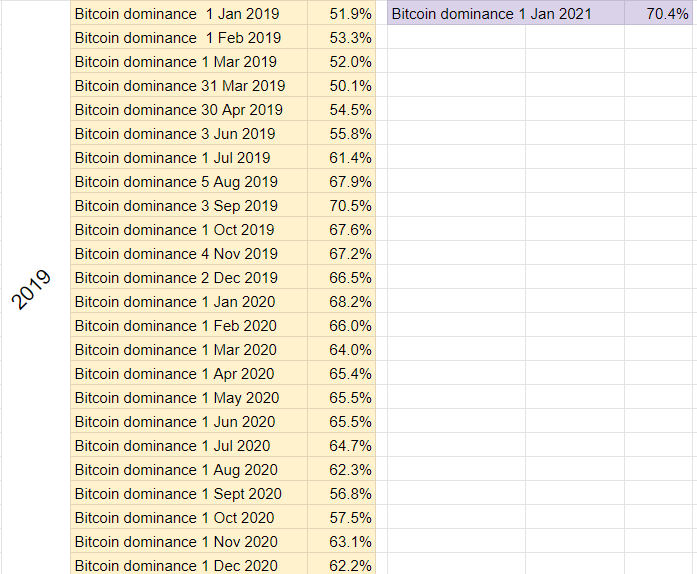697x574 pixels.
Task: Click the 68.2% value cell
Action: tap(341, 301)
